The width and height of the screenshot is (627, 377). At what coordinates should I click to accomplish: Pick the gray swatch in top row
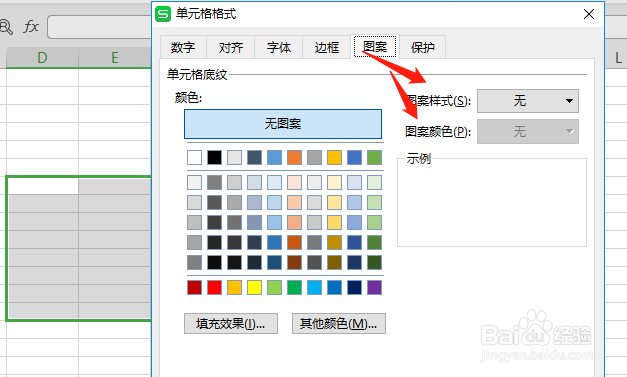pyautogui.click(x=314, y=158)
